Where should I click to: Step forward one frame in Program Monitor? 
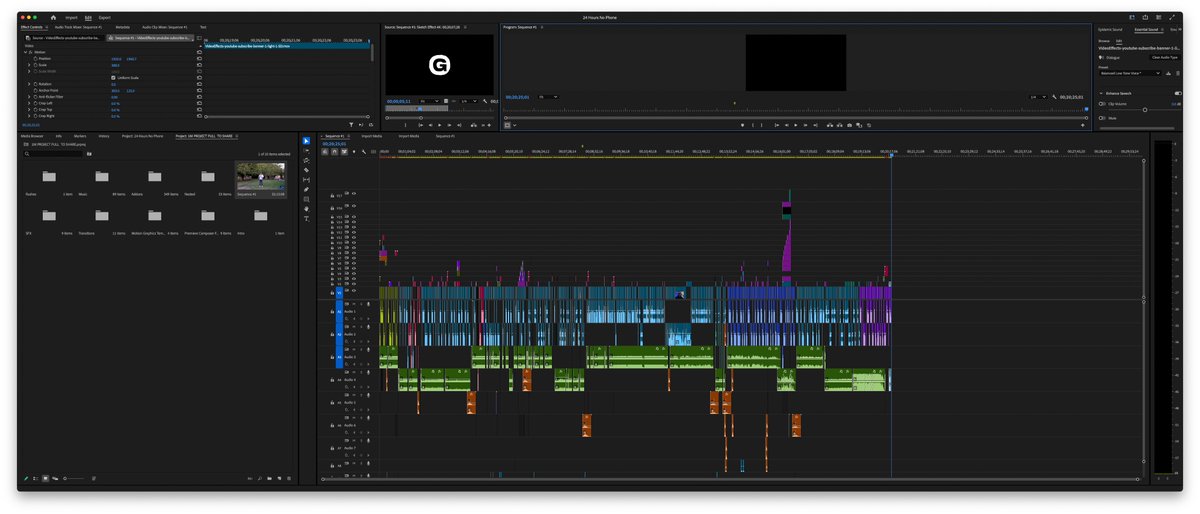tap(805, 125)
